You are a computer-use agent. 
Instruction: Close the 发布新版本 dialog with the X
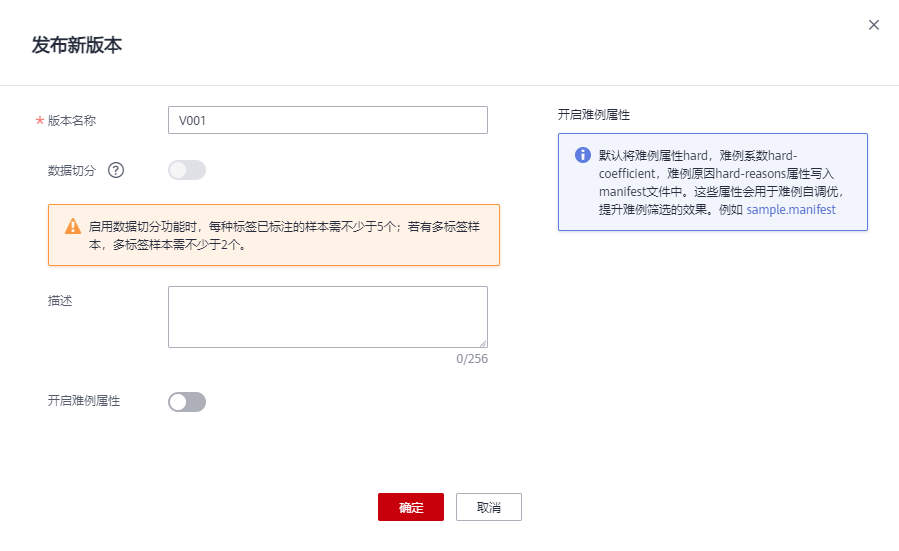click(x=874, y=25)
